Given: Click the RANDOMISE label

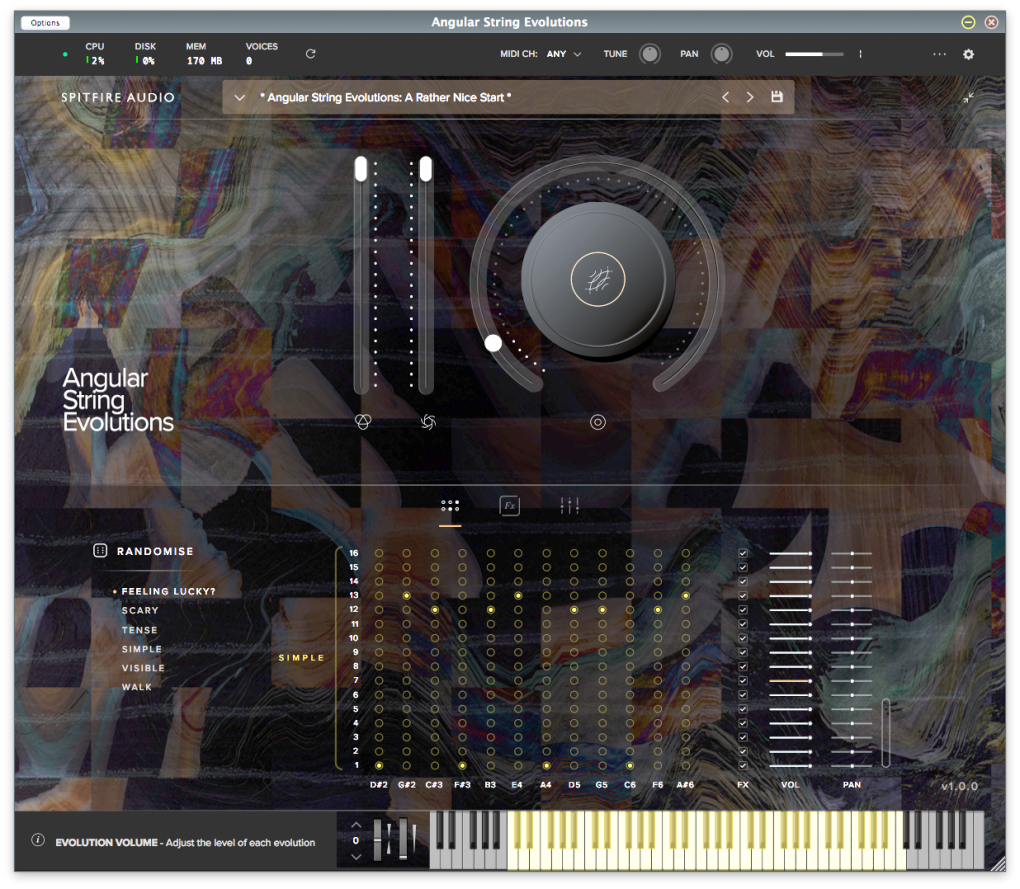Looking at the screenshot, I should (x=155, y=551).
